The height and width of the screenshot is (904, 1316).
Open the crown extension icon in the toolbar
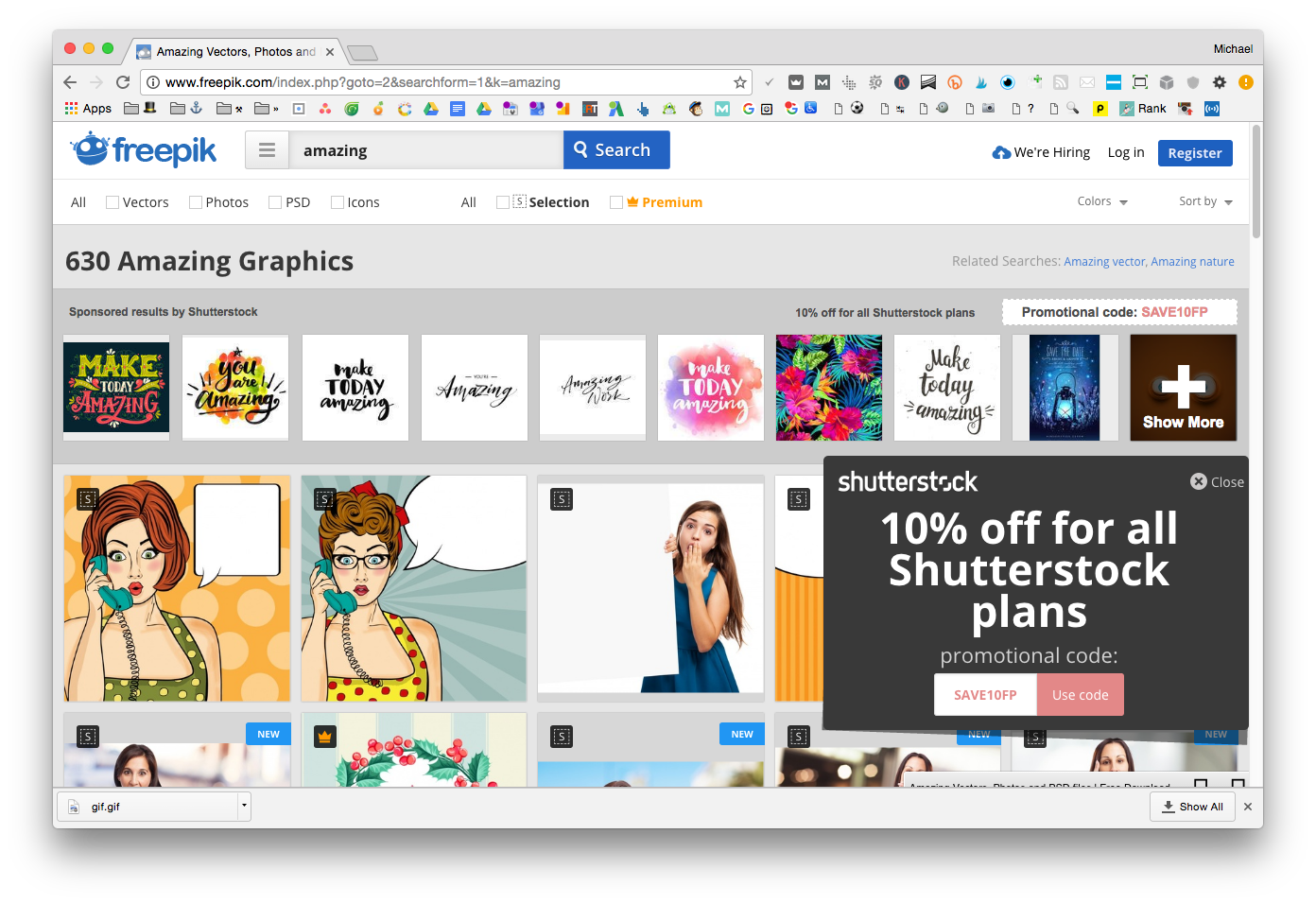[x=796, y=82]
